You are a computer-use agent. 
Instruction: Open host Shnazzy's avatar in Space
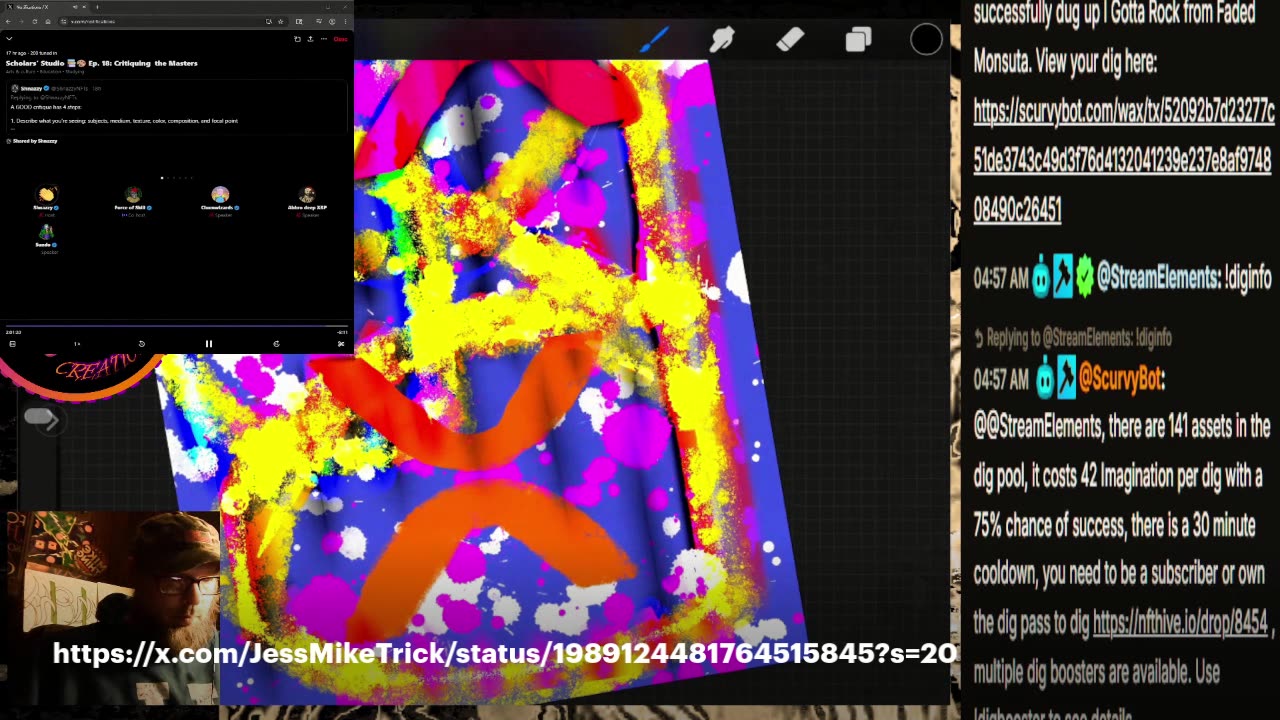pos(46,194)
